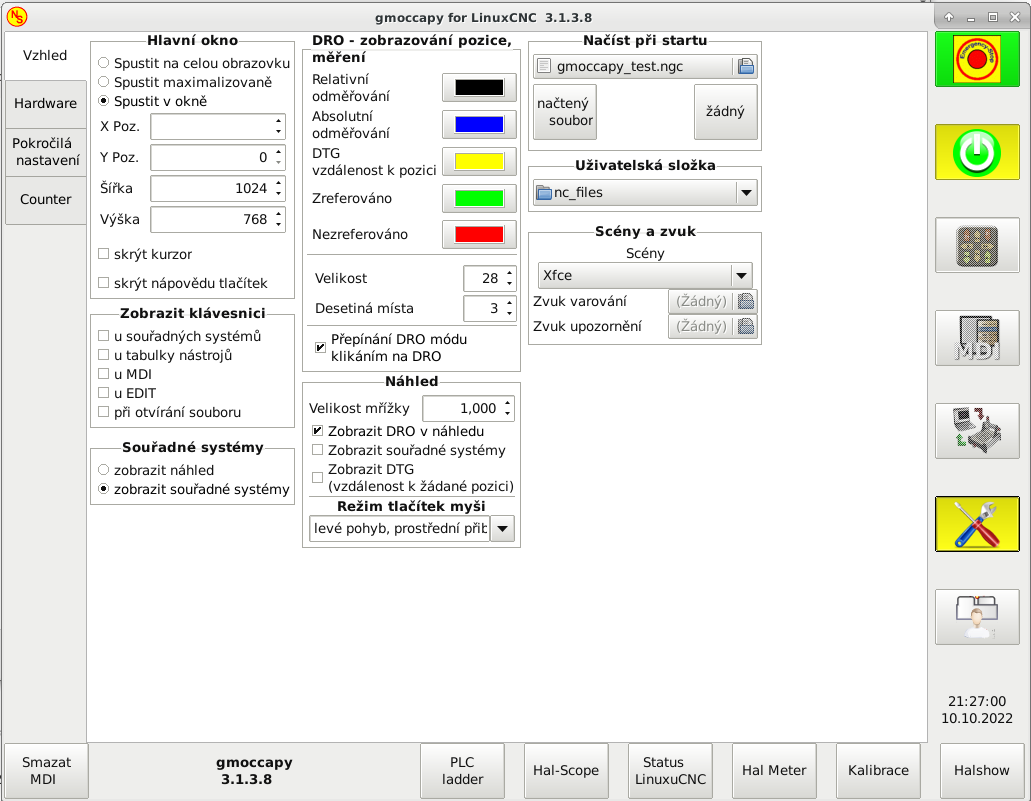Open the 'Pokročilá nastavení' tab
Image resolution: width=1031 pixels, height=801 pixels.
pos(45,152)
